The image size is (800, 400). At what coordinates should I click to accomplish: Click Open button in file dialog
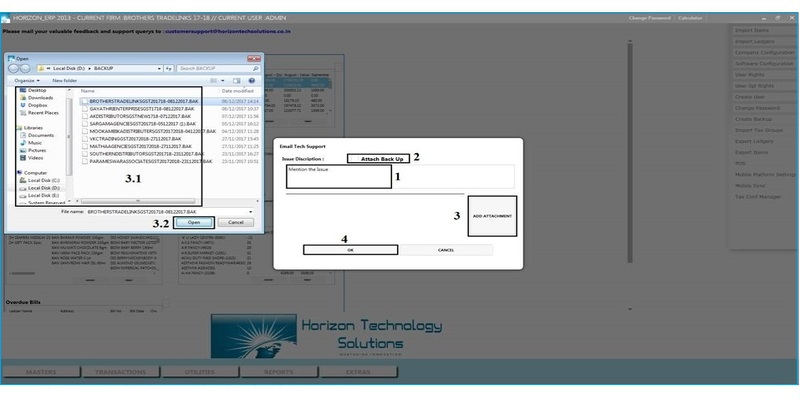point(193,222)
